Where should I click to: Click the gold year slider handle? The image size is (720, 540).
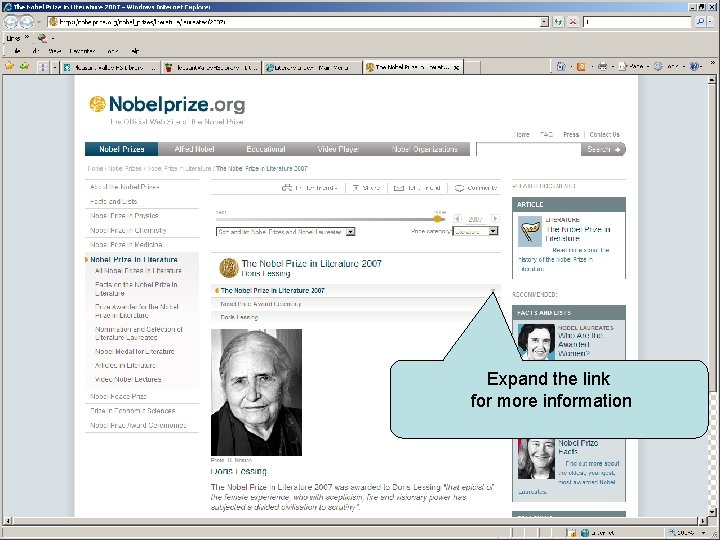tap(438, 219)
